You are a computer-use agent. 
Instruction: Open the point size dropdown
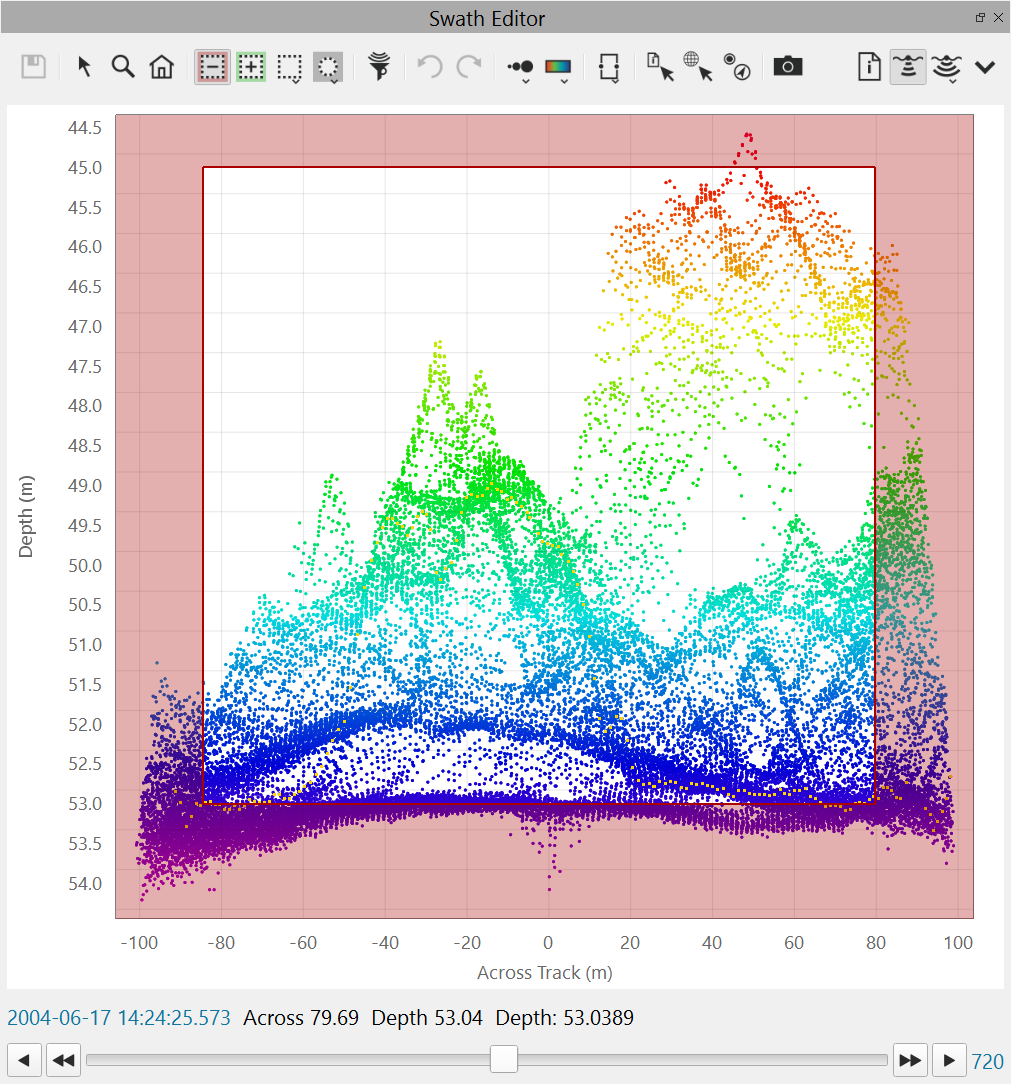pos(521,68)
